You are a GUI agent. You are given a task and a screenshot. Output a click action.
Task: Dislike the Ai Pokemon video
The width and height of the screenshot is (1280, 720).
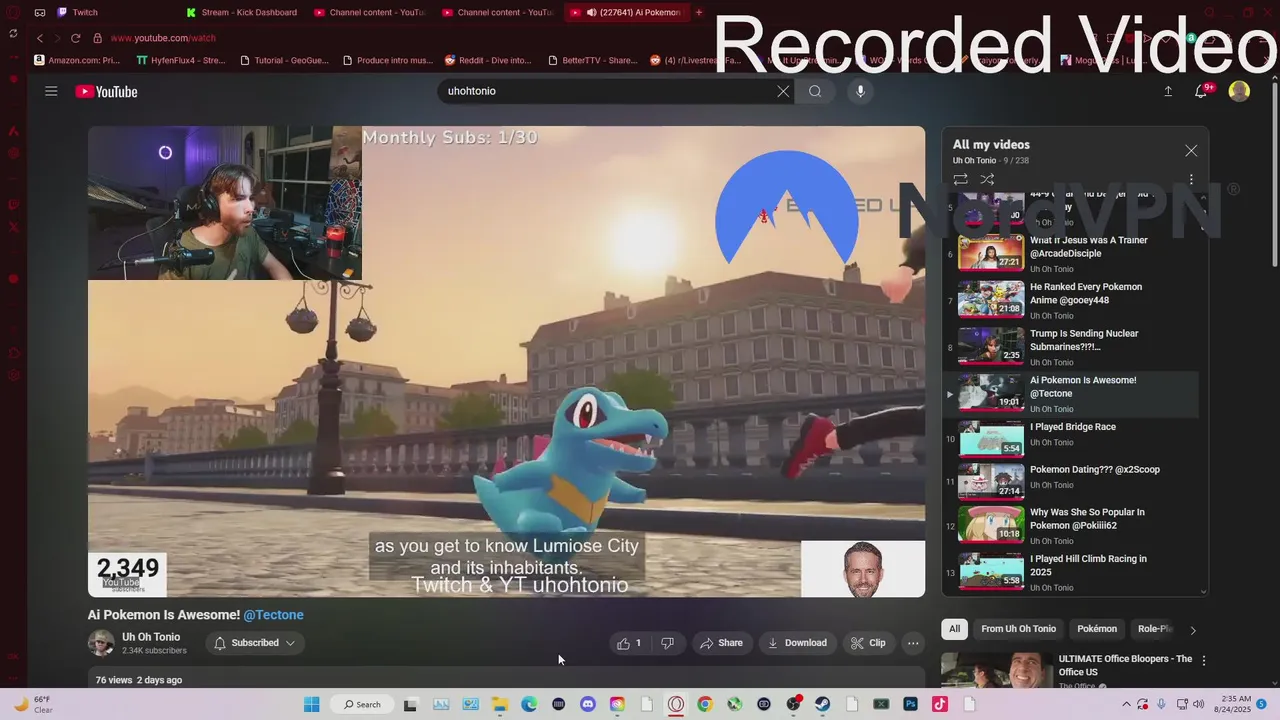point(667,643)
